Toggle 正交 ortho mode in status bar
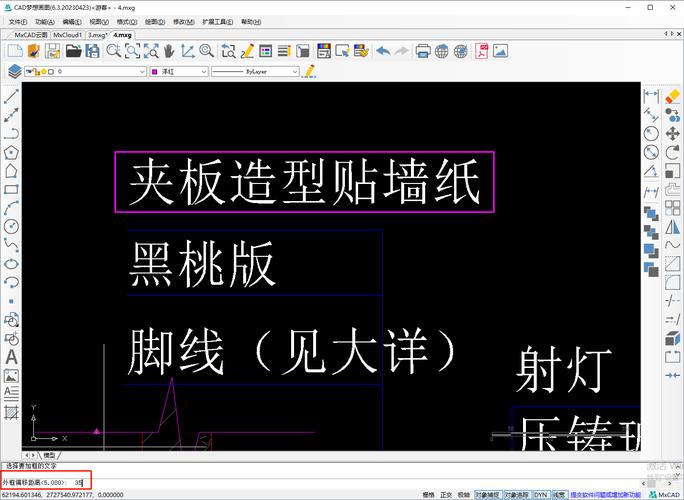 coord(446,494)
